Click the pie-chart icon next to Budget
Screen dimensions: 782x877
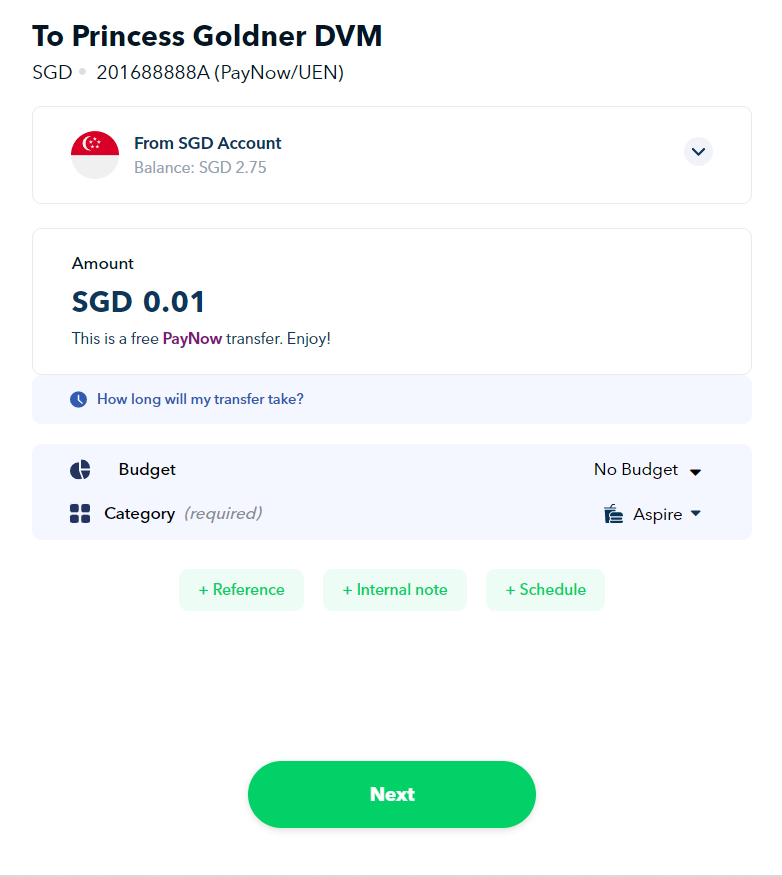point(79,469)
